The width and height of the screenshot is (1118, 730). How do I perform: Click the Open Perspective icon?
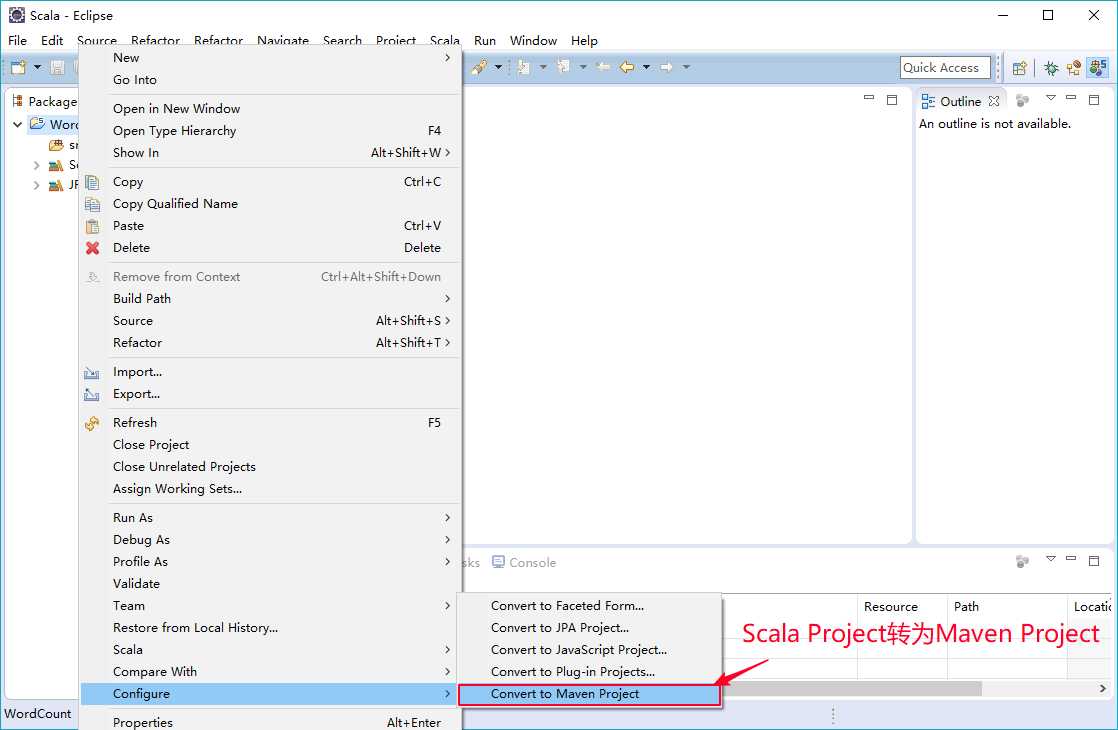1020,68
